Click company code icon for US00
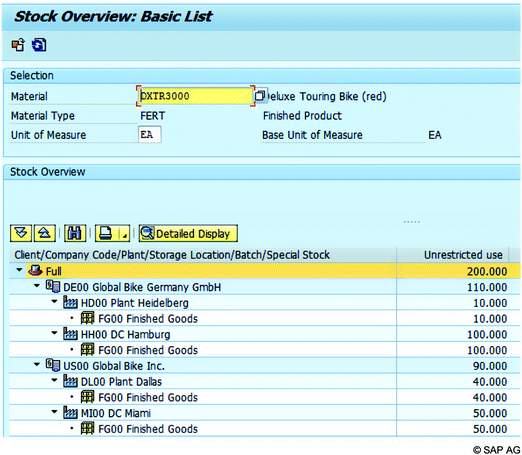The width and height of the screenshot is (522, 455). point(53,365)
